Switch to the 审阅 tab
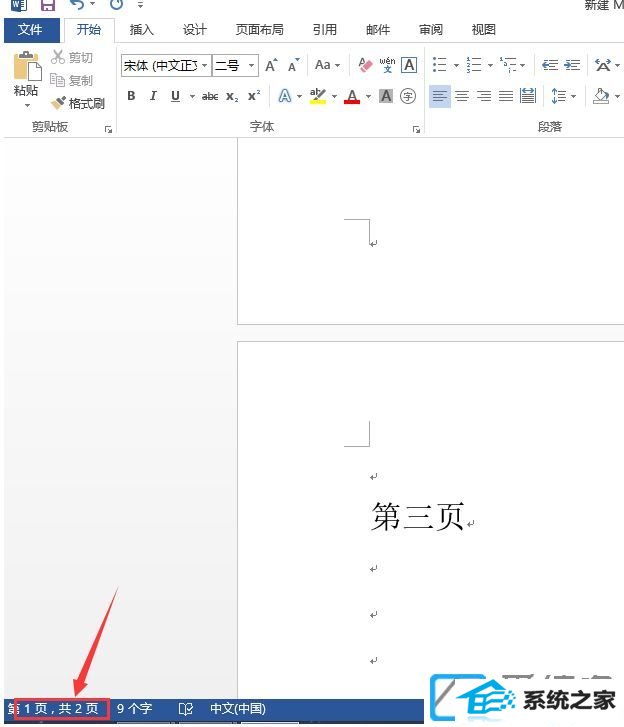This screenshot has width=624, height=727. [431, 30]
